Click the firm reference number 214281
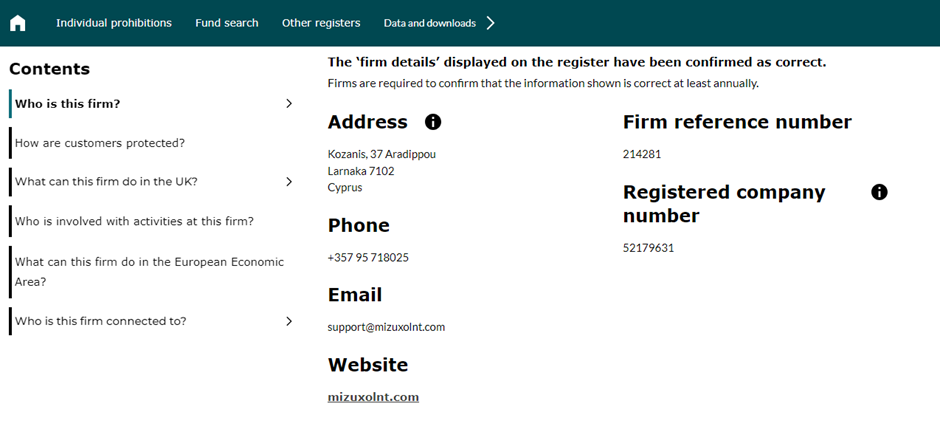The height and width of the screenshot is (432, 940). [642, 154]
